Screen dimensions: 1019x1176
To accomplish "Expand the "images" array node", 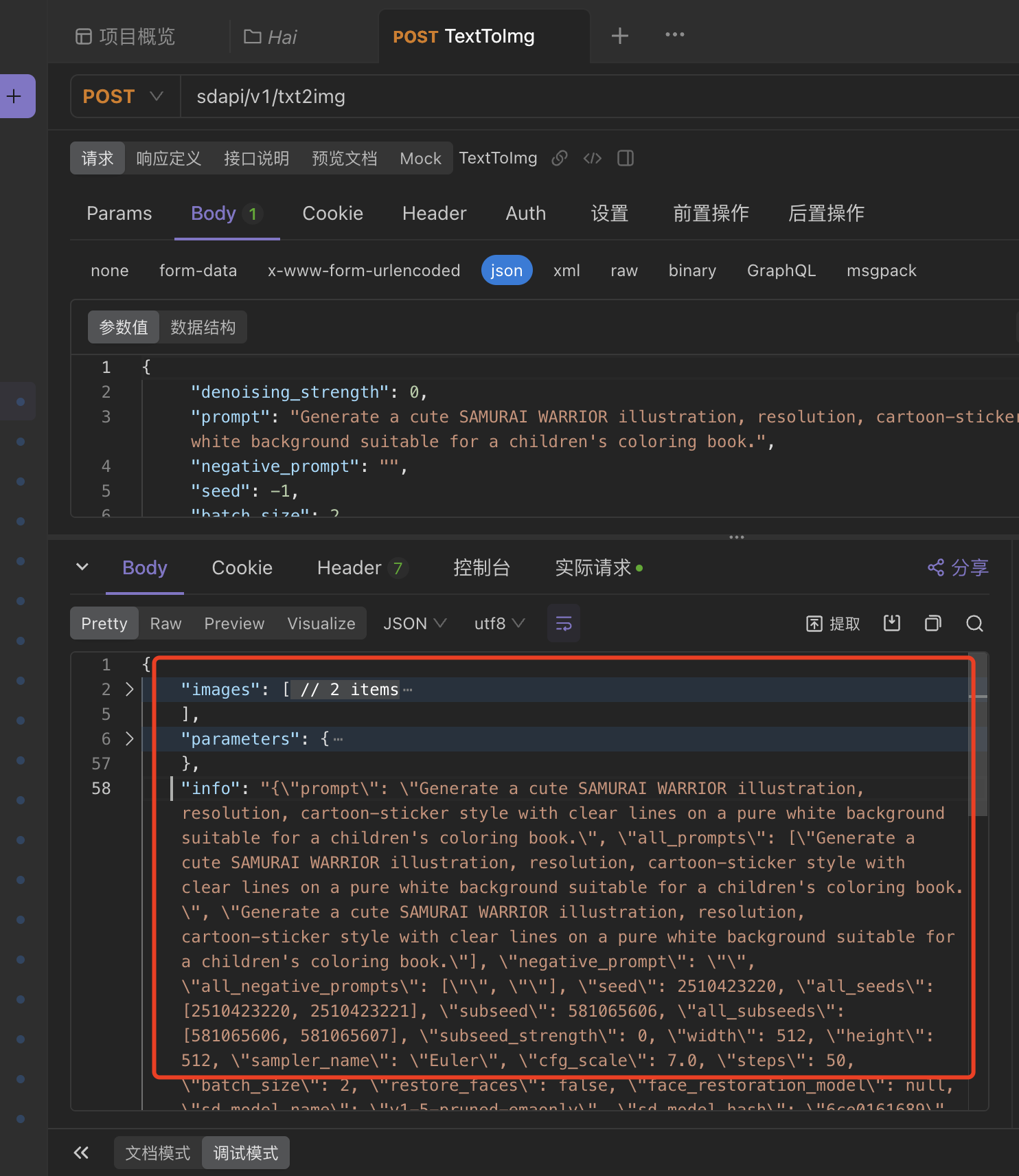I will 129,689.
